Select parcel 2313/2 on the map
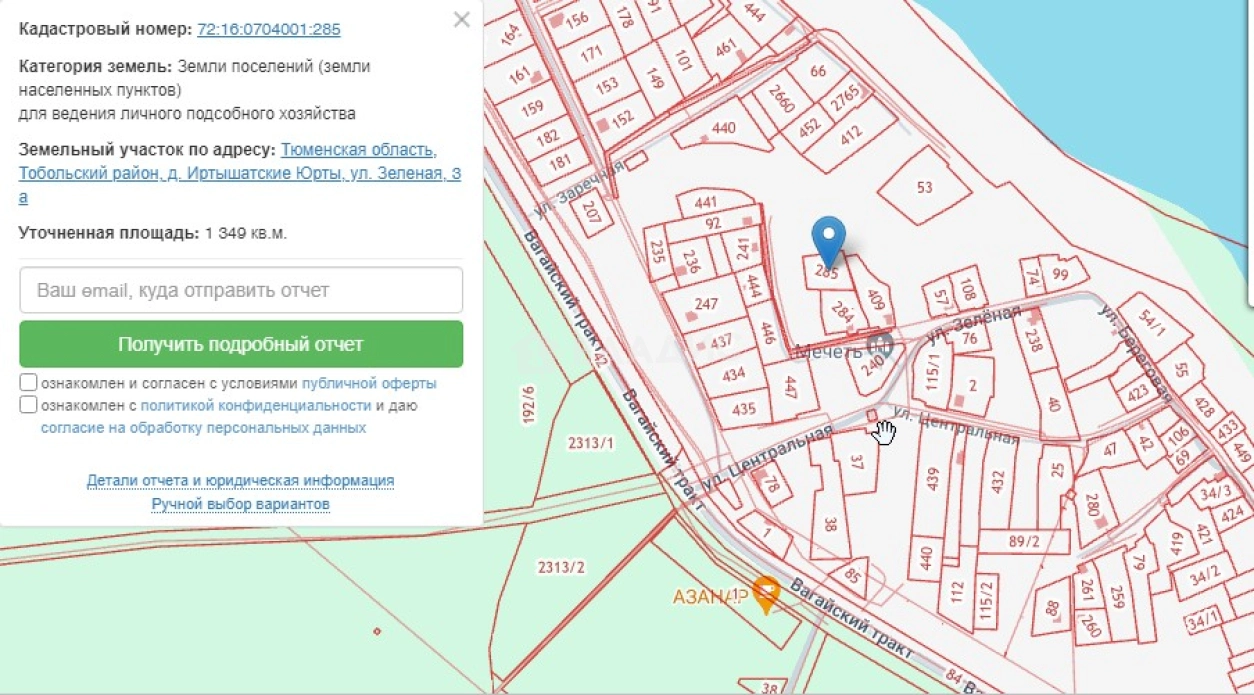1254x695 pixels. tap(561, 568)
